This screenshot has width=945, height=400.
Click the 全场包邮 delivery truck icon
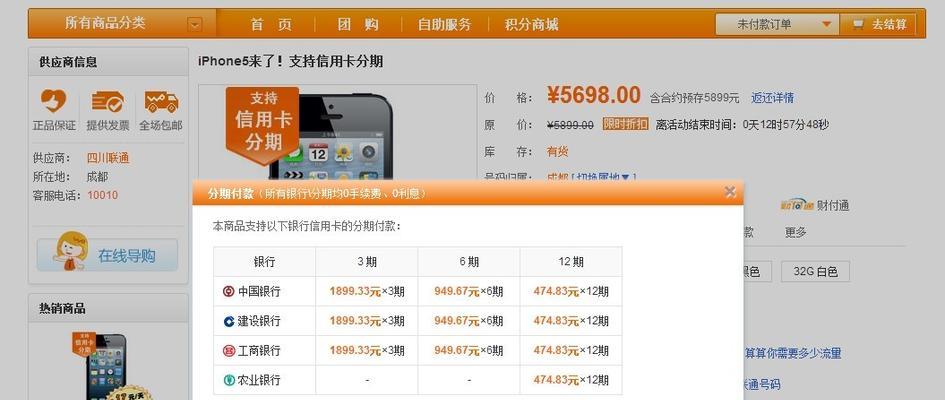point(161,101)
